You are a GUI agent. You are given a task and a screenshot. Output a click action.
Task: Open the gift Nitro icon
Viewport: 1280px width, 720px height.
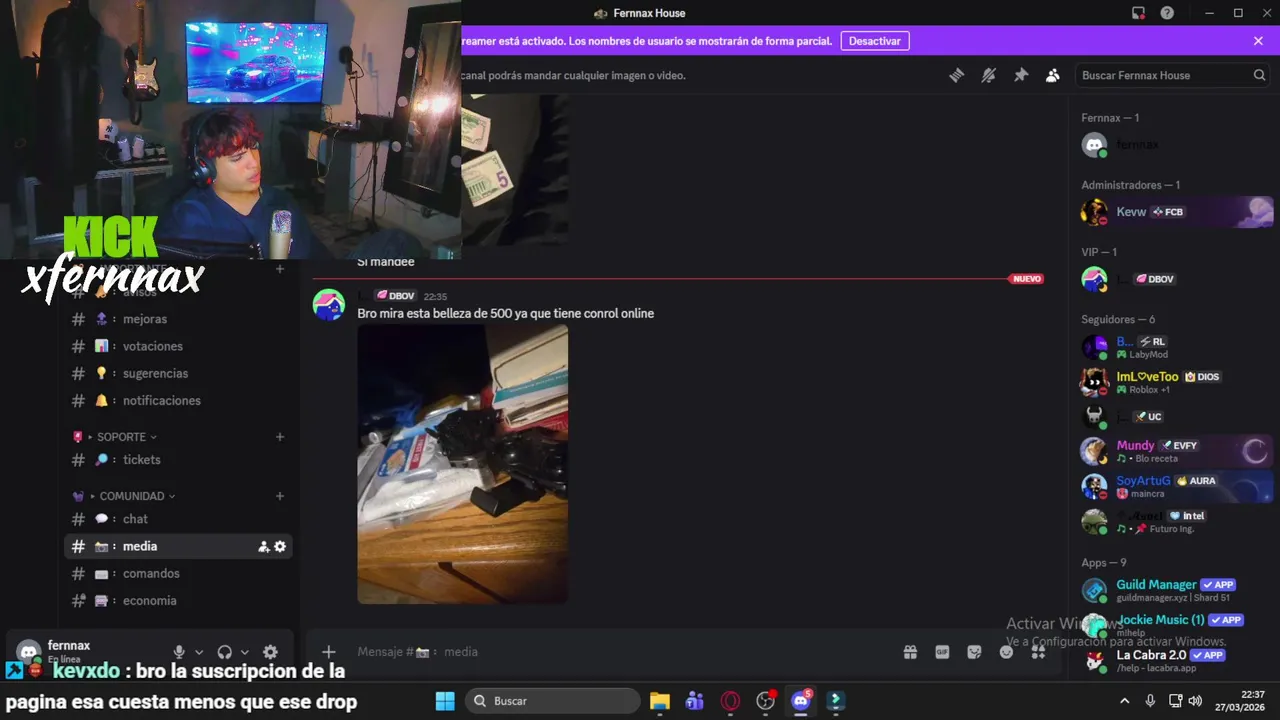[x=910, y=652]
